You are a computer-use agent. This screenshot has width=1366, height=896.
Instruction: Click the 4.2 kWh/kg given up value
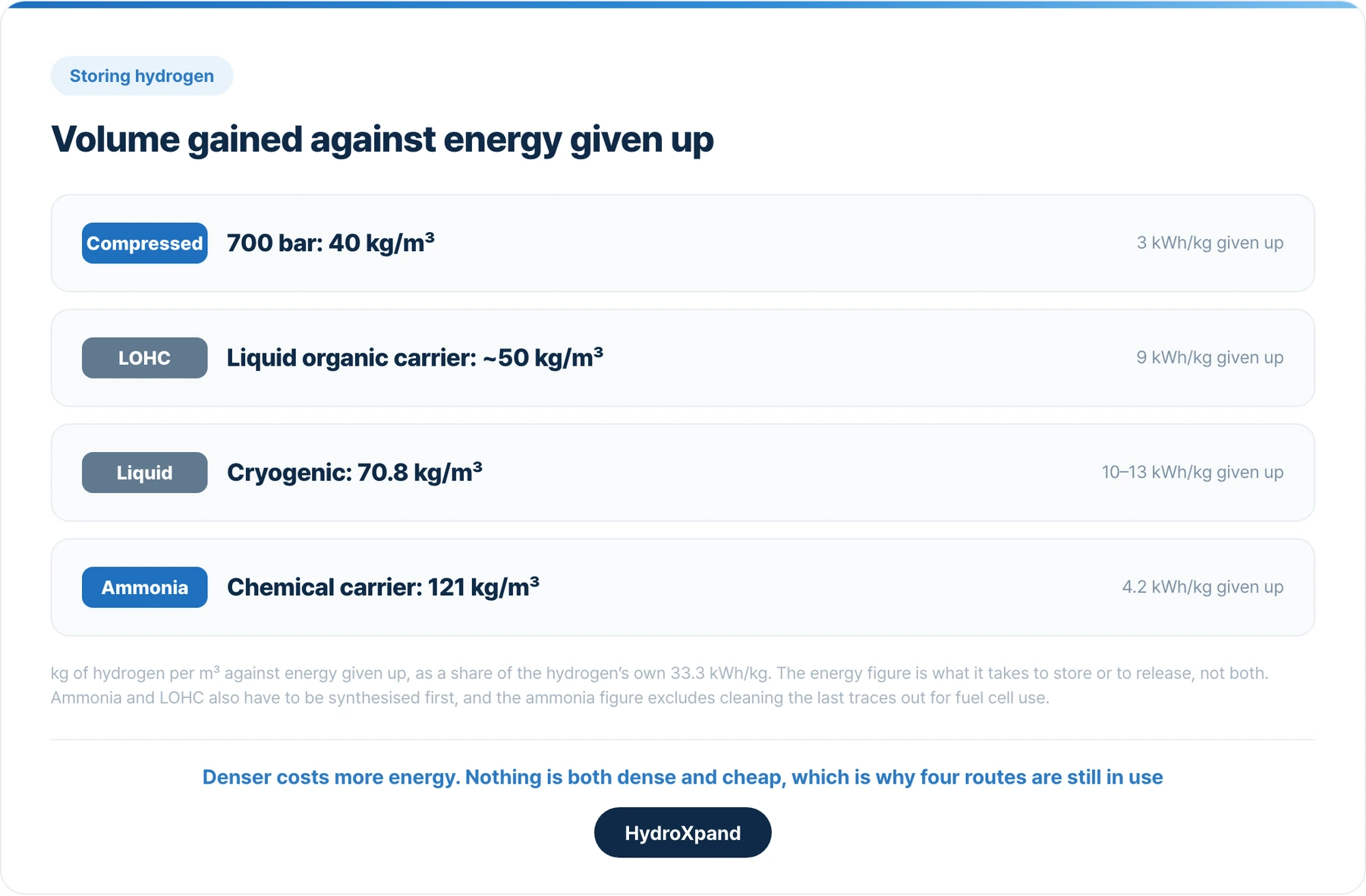coord(1203,586)
